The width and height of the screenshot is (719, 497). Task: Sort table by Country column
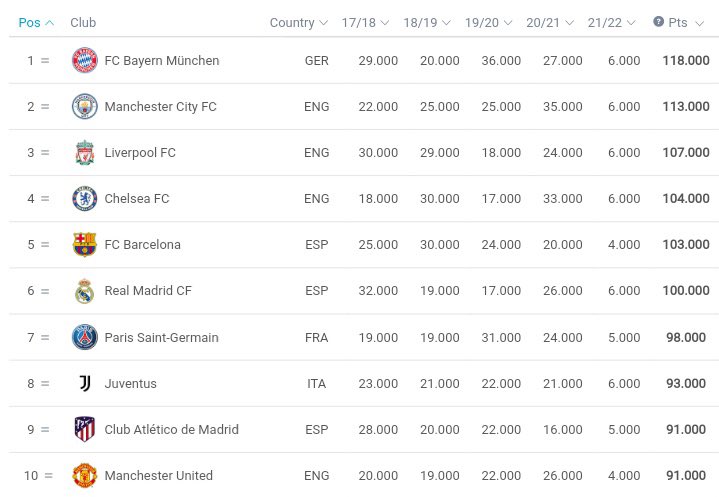click(x=299, y=22)
